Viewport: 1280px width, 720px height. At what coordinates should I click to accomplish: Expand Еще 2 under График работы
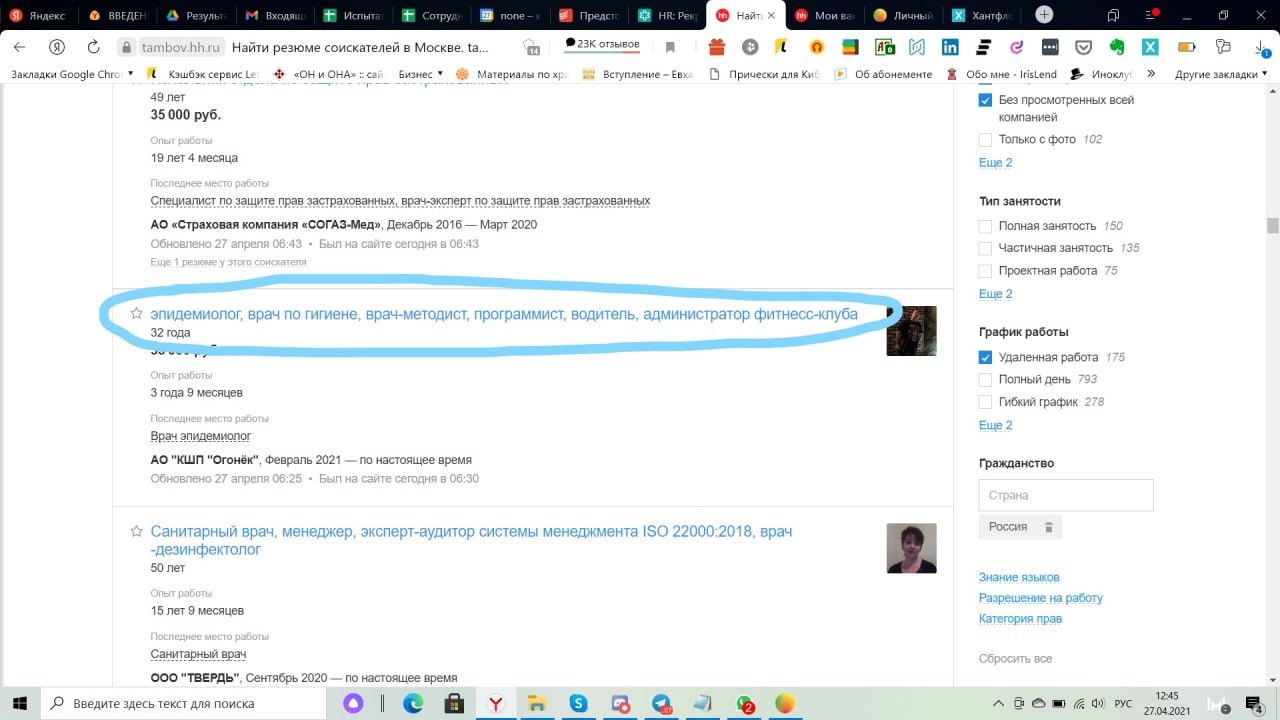[995, 426]
